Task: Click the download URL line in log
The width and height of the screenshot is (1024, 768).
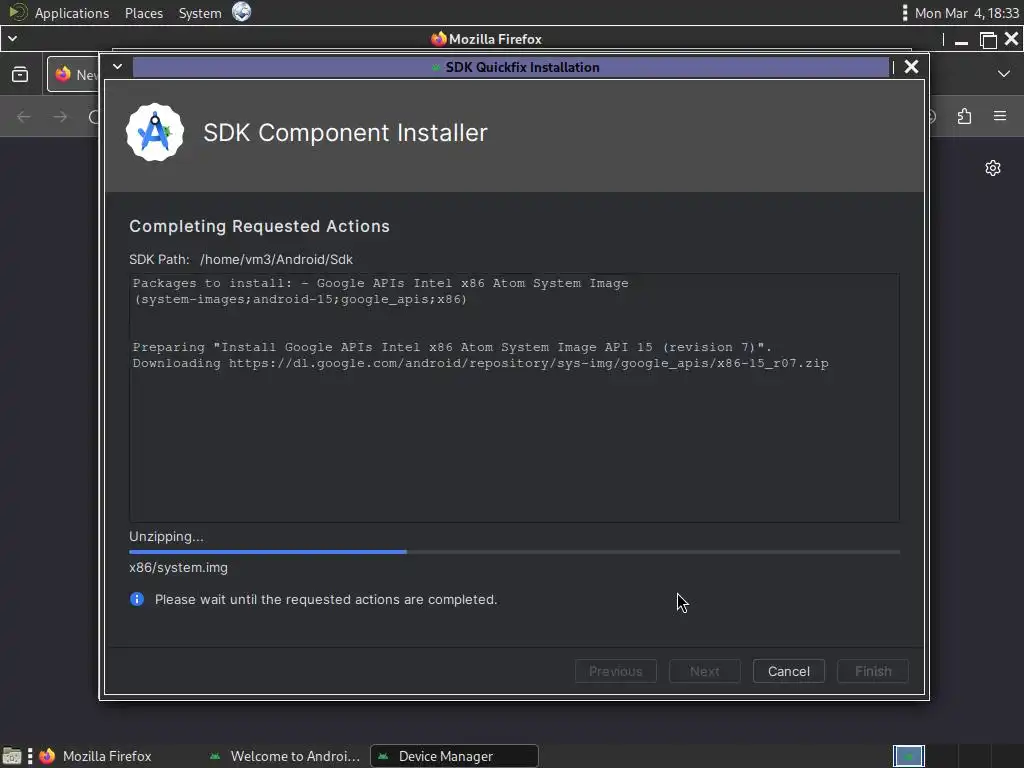Action: click(x=481, y=363)
